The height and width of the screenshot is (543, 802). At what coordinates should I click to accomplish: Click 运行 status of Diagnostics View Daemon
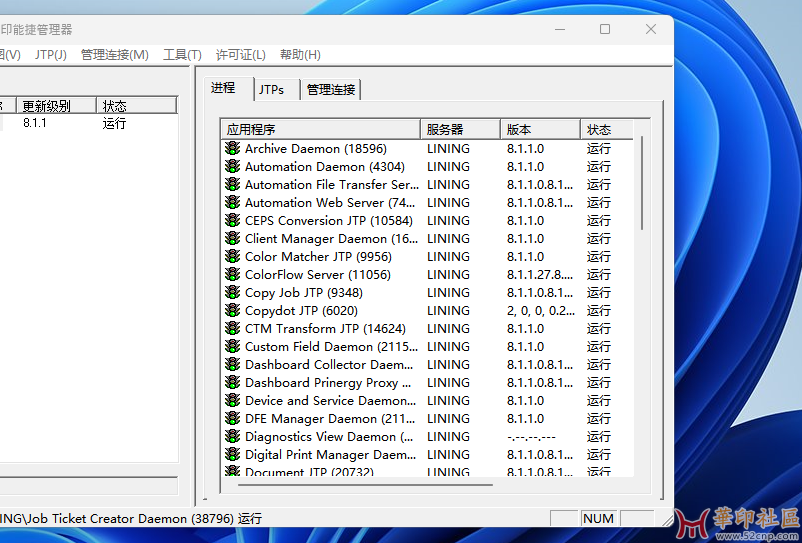[x=598, y=437]
